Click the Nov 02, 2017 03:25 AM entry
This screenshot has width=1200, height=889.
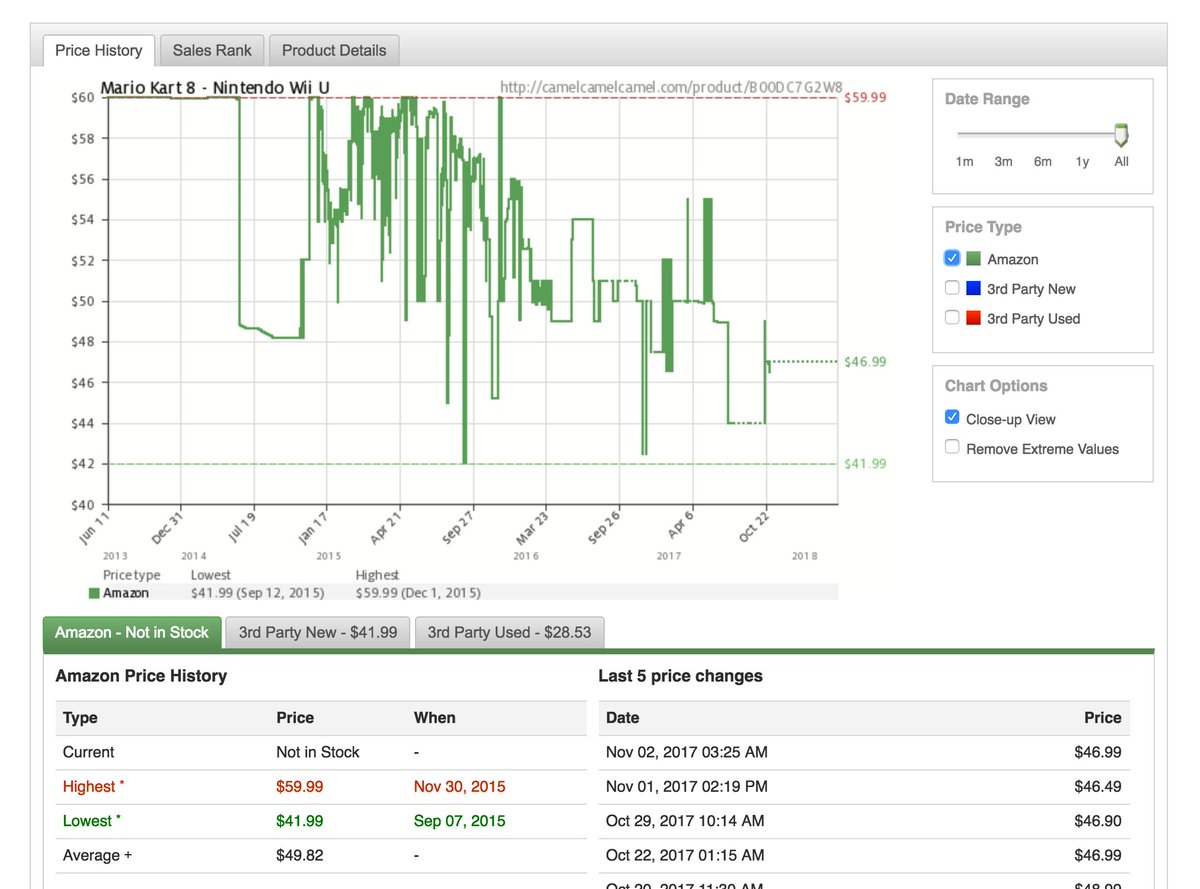[x=687, y=752]
